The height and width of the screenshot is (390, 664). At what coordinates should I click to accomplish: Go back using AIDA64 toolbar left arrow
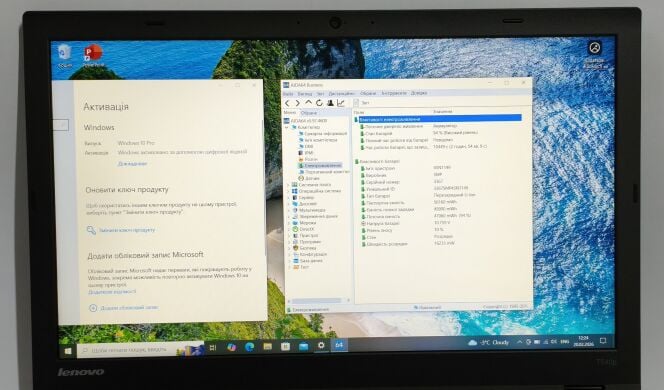288,103
